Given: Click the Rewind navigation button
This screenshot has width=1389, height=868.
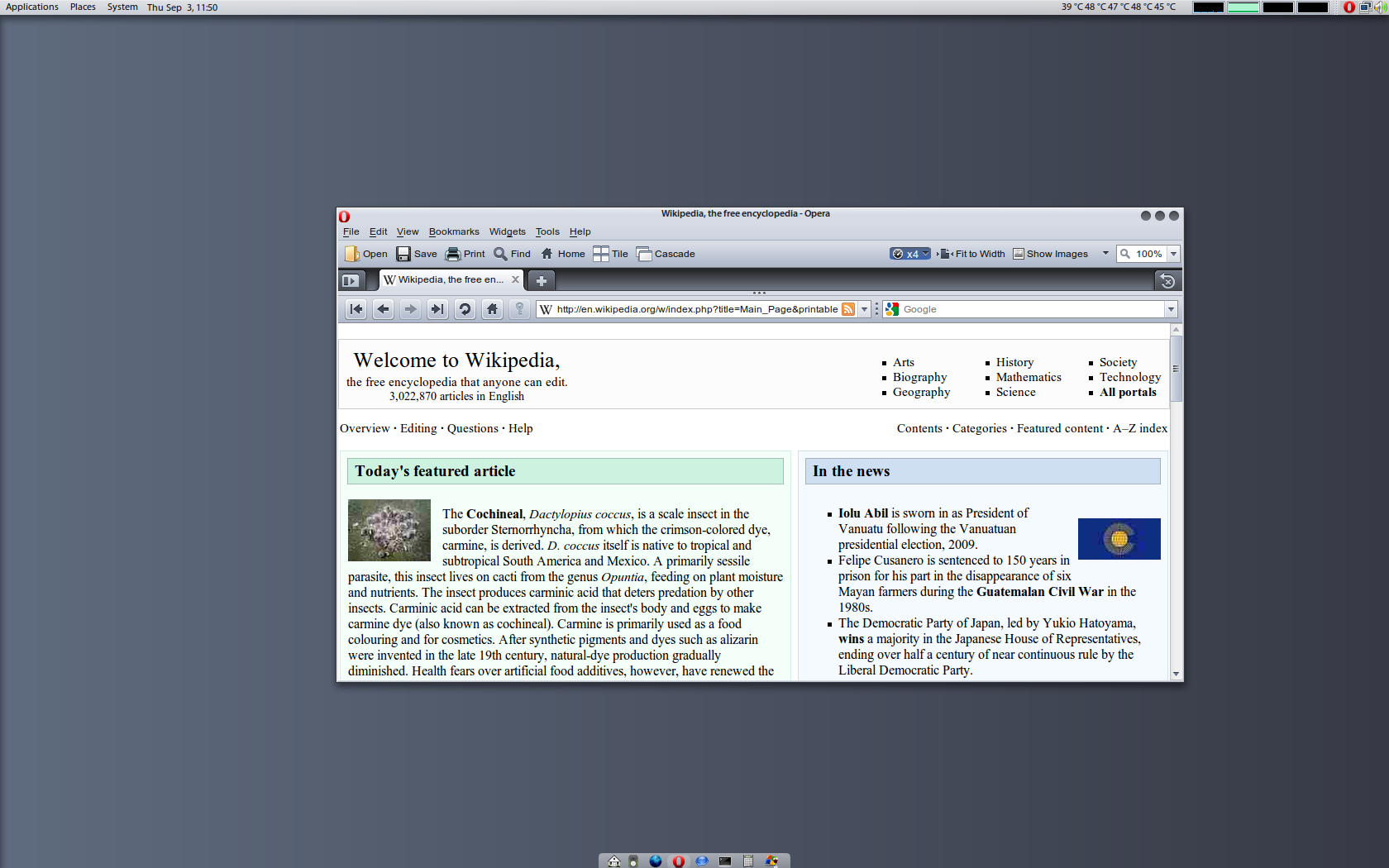Looking at the screenshot, I should [356, 309].
